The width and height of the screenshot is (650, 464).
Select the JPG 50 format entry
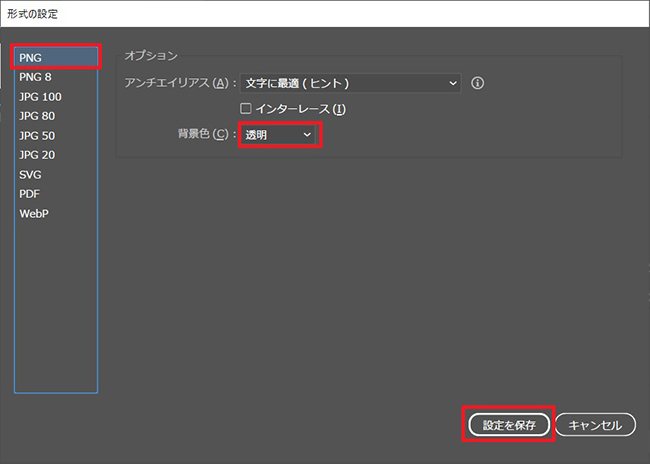click(37, 136)
